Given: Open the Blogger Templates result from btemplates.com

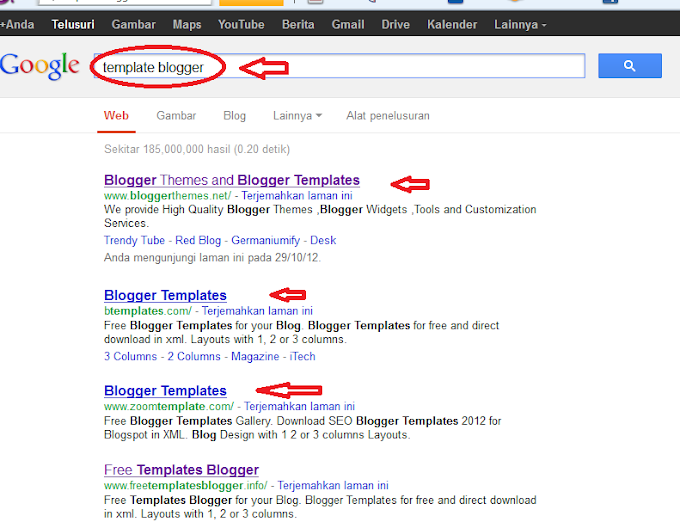Looking at the screenshot, I should tap(165, 295).
